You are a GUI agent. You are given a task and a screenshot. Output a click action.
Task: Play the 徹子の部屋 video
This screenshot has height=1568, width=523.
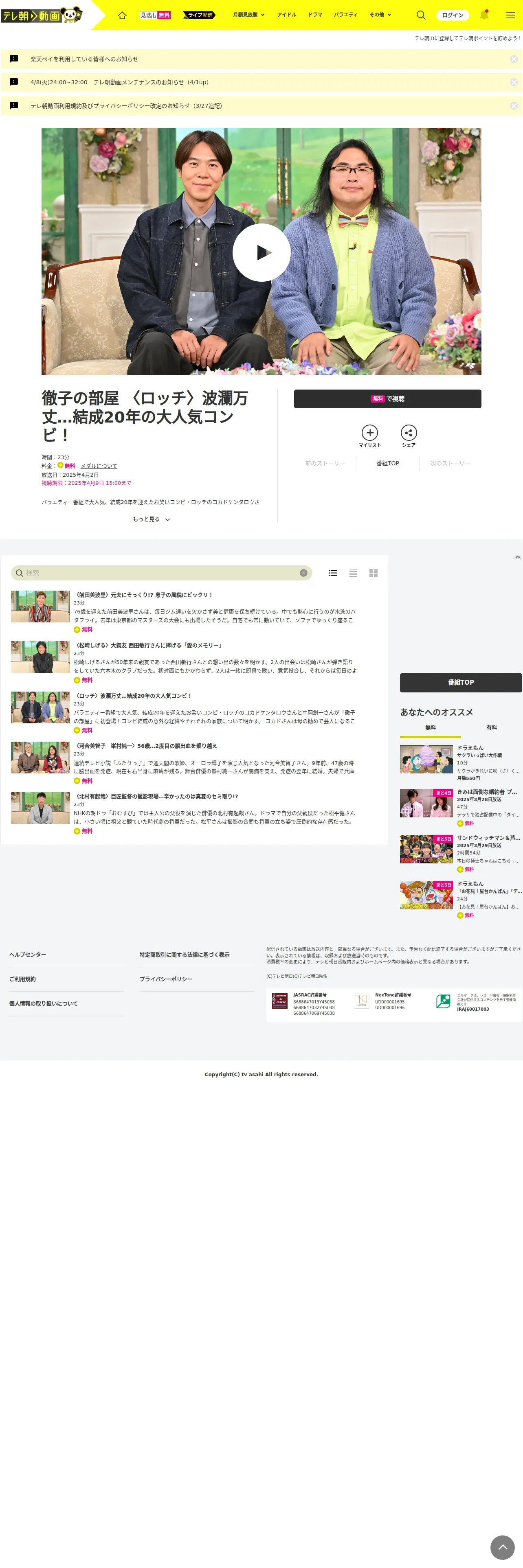pyautogui.click(x=261, y=252)
